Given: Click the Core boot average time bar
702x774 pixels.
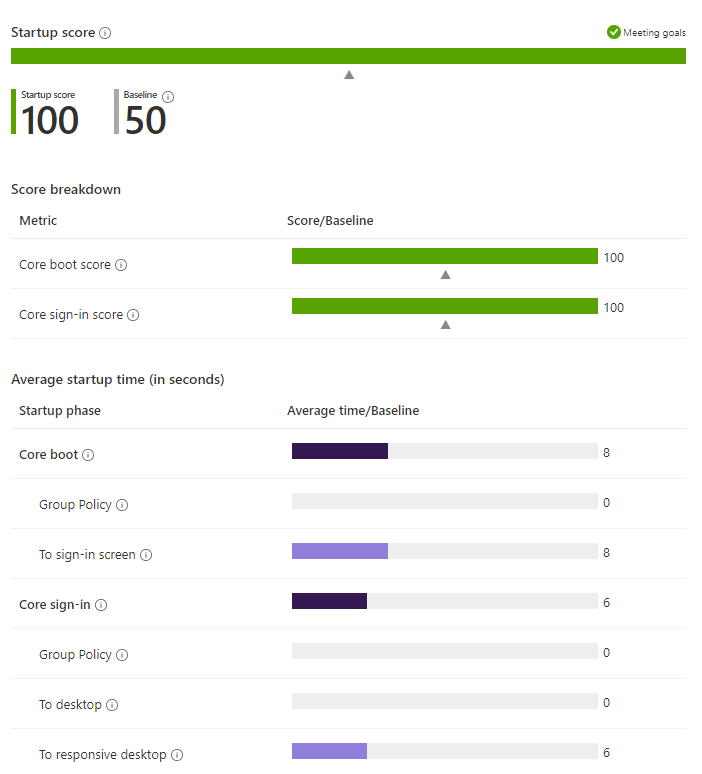Looking at the screenshot, I should (445, 451).
